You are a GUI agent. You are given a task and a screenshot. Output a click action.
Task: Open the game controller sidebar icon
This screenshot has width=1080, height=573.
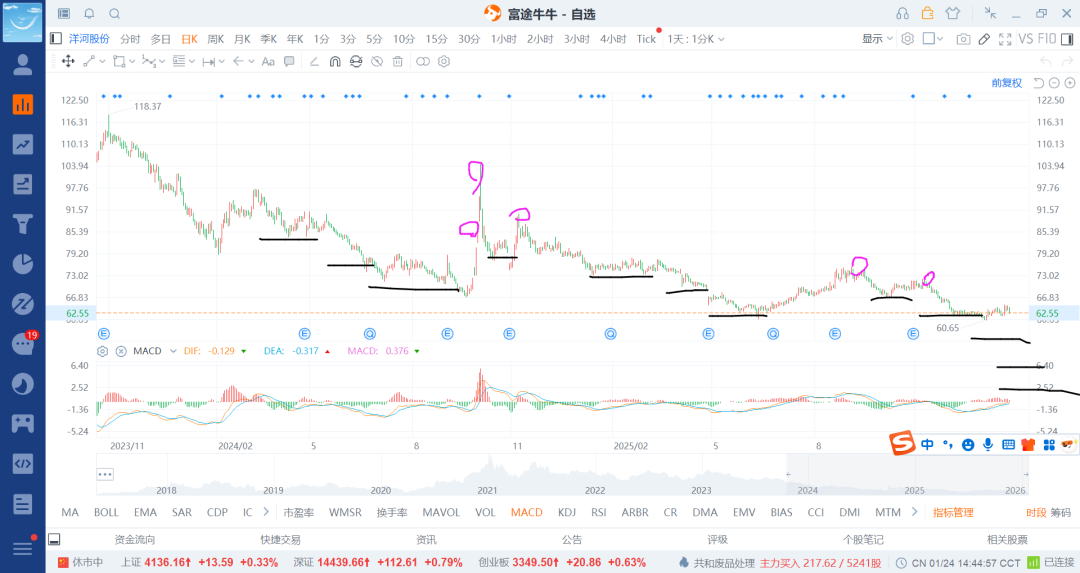23,424
